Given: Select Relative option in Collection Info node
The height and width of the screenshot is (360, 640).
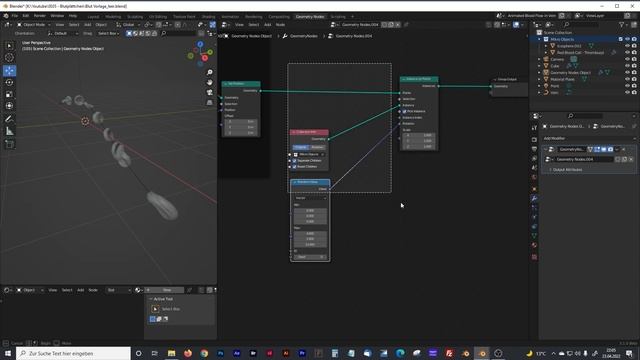Looking at the screenshot, I should click(318, 147).
